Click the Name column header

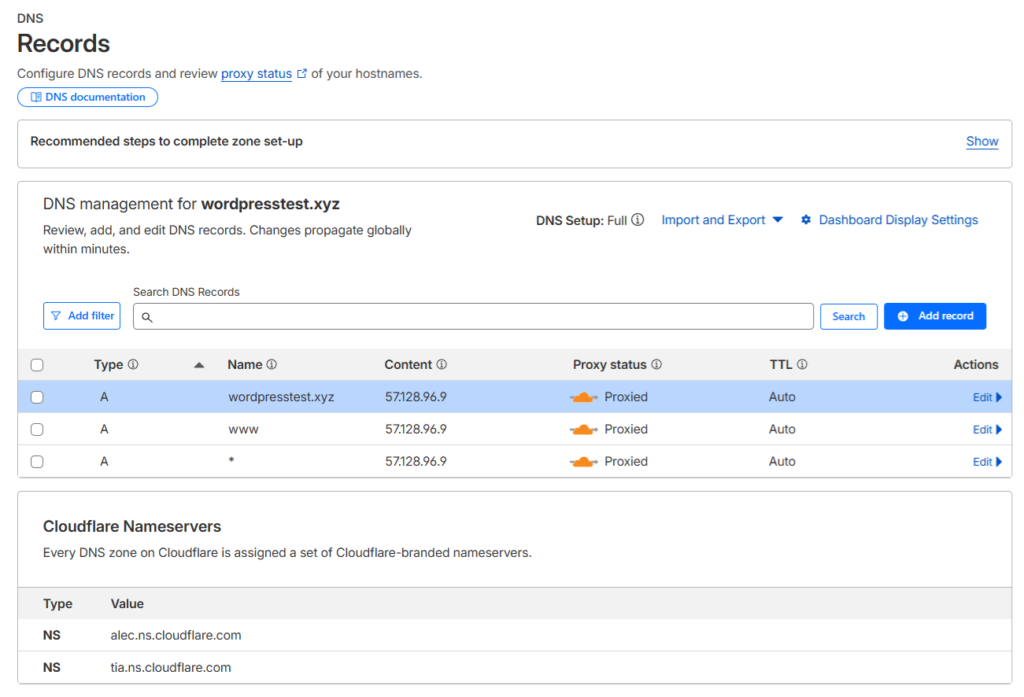(245, 365)
